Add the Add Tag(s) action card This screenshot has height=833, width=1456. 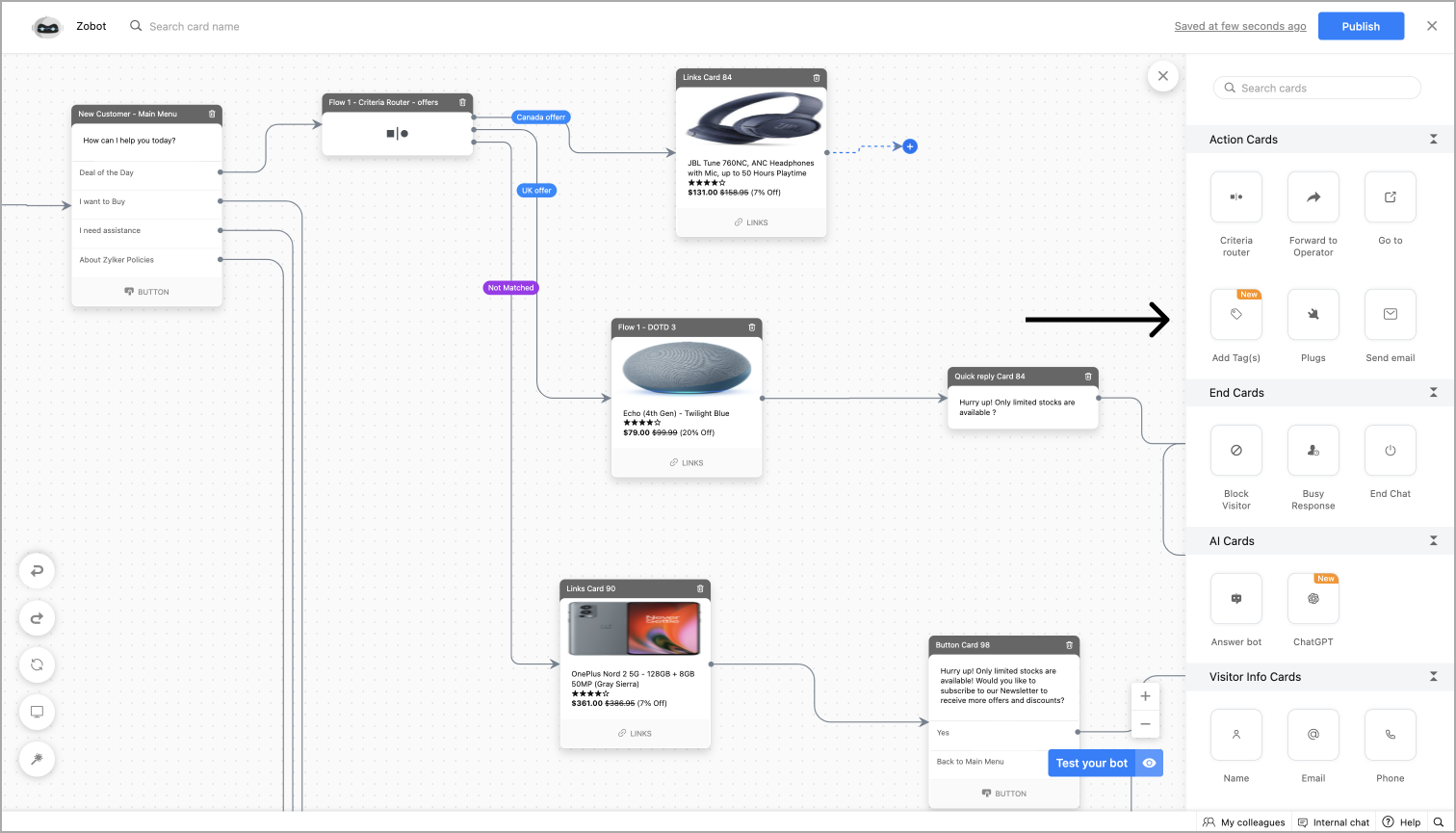[x=1236, y=314]
